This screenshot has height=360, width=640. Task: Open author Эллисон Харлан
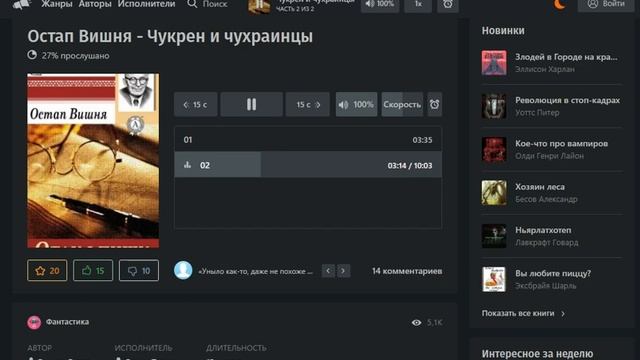coord(544,69)
